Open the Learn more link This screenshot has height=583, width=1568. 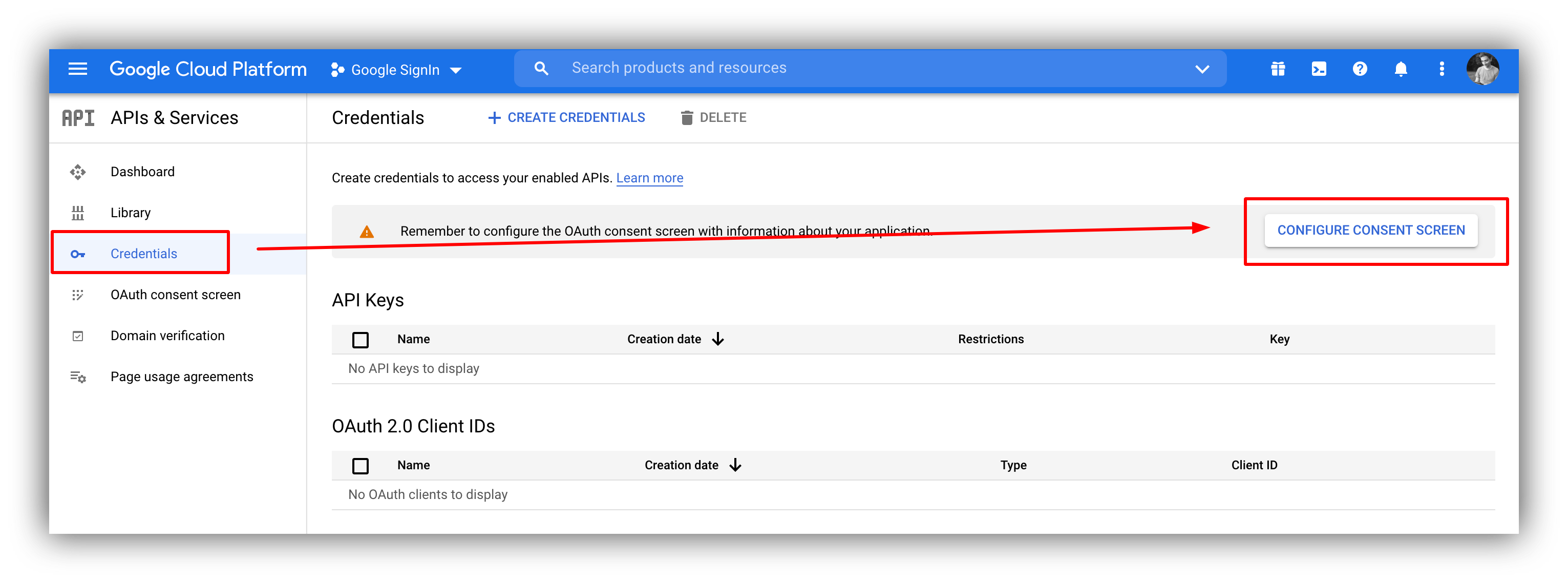coord(649,178)
